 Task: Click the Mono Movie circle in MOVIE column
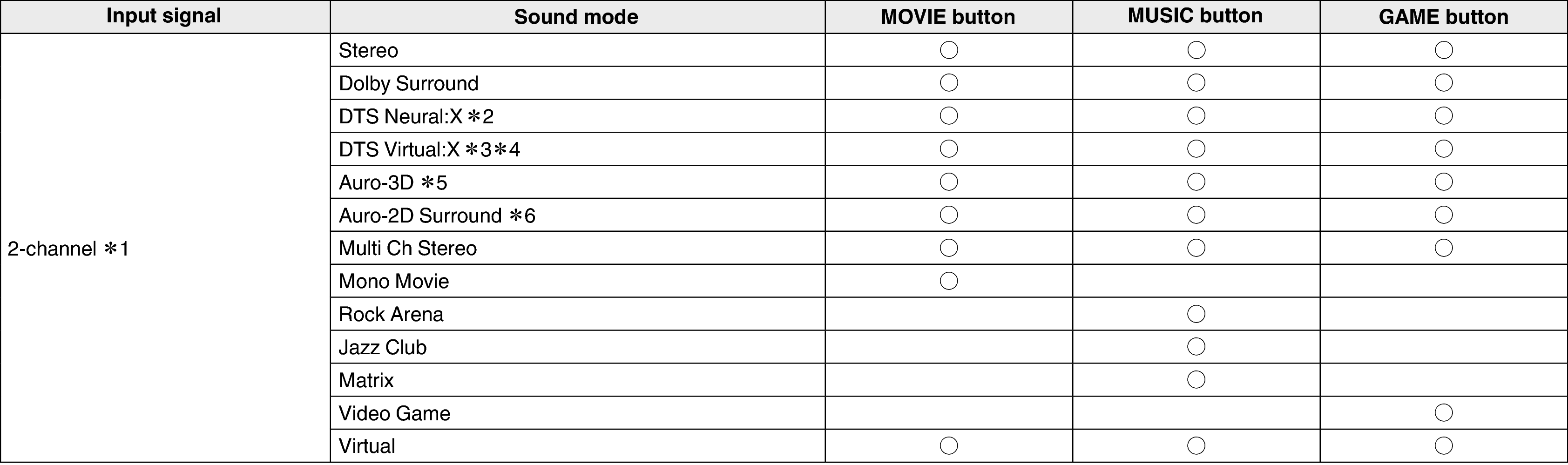(x=948, y=281)
